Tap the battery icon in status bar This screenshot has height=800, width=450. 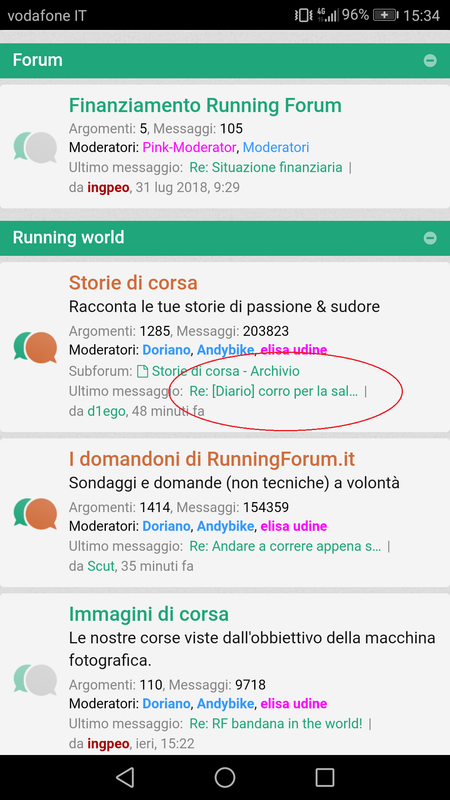coord(386,15)
